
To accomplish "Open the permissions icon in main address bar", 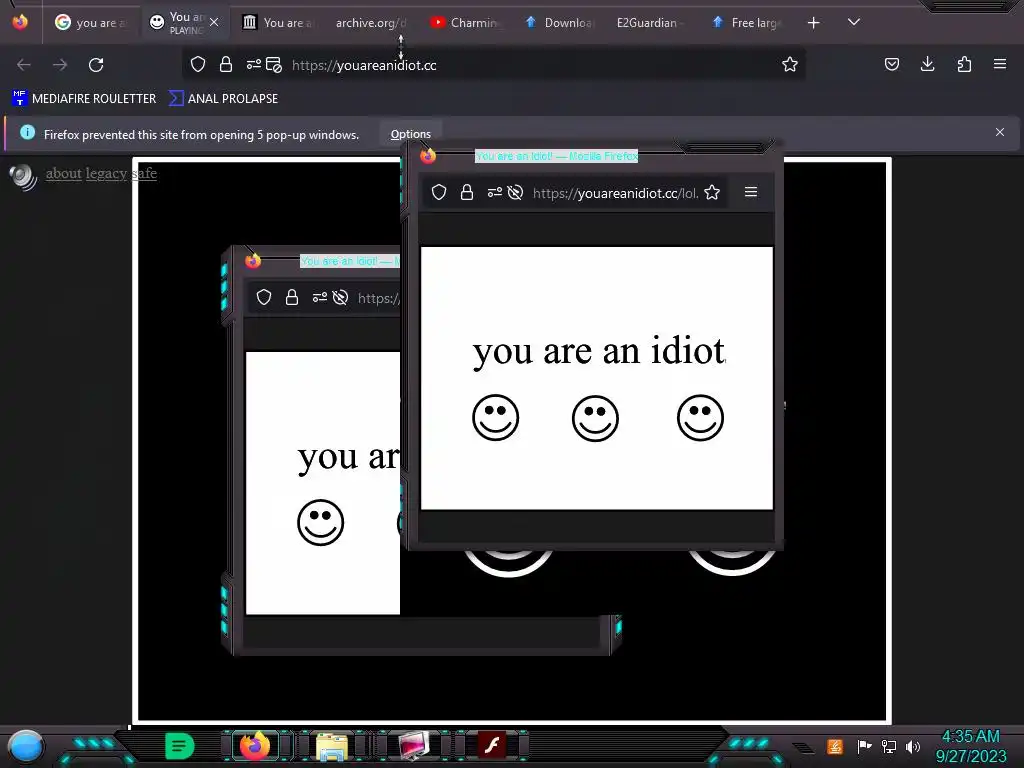I will pyautogui.click(x=253, y=65).
